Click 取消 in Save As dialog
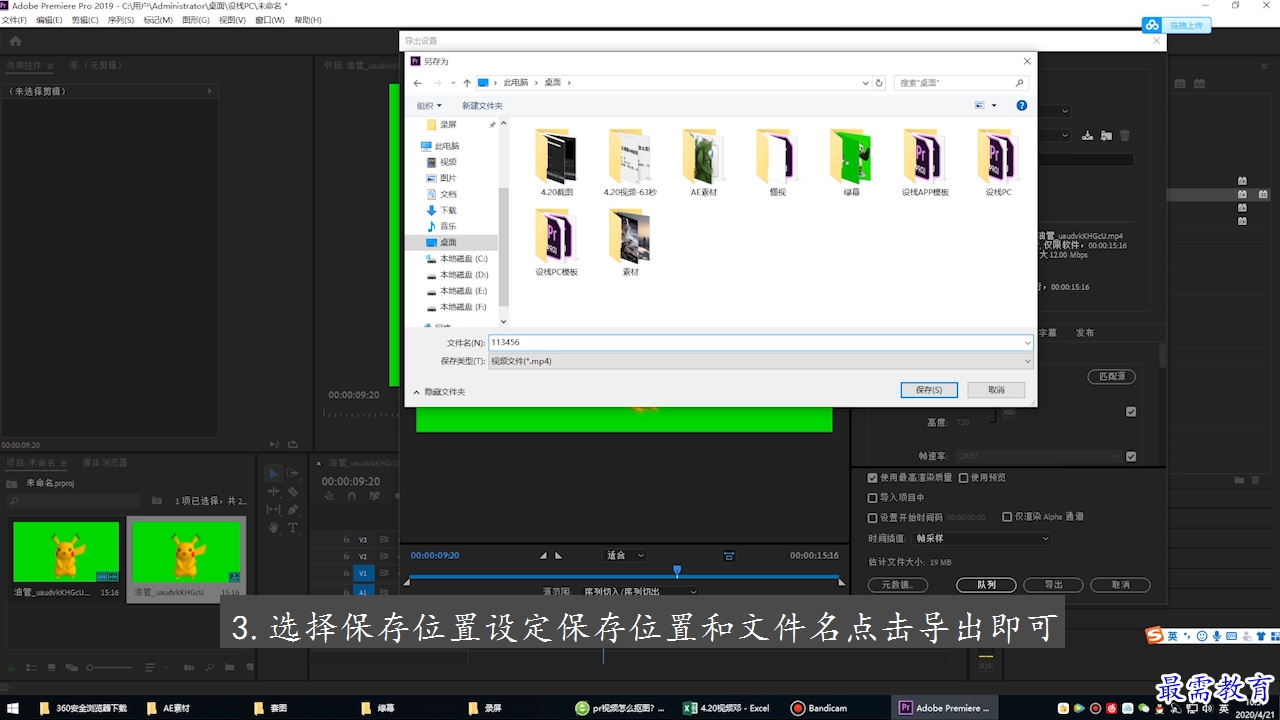 click(x=996, y=390)
